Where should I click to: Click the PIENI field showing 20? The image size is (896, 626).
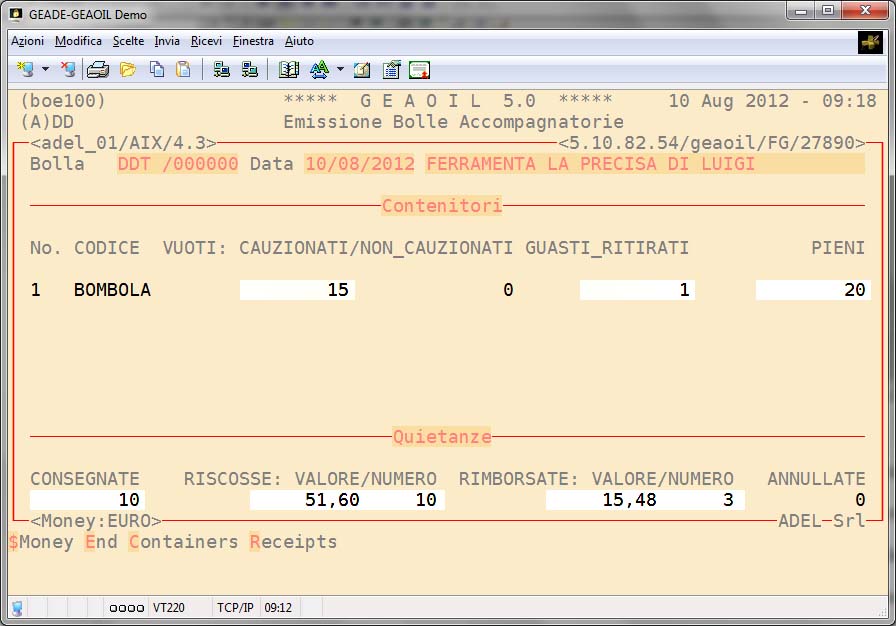pos(811,290)
